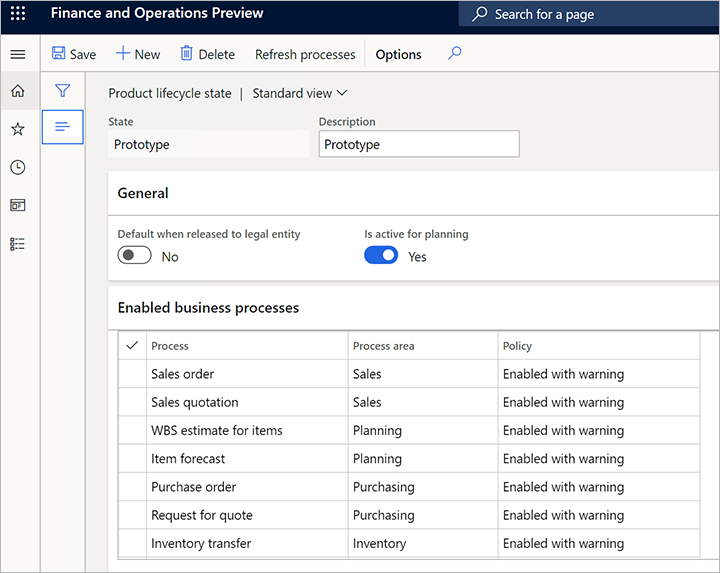
Task: Expand the Standard view dropdown
Action: (299, 93)
